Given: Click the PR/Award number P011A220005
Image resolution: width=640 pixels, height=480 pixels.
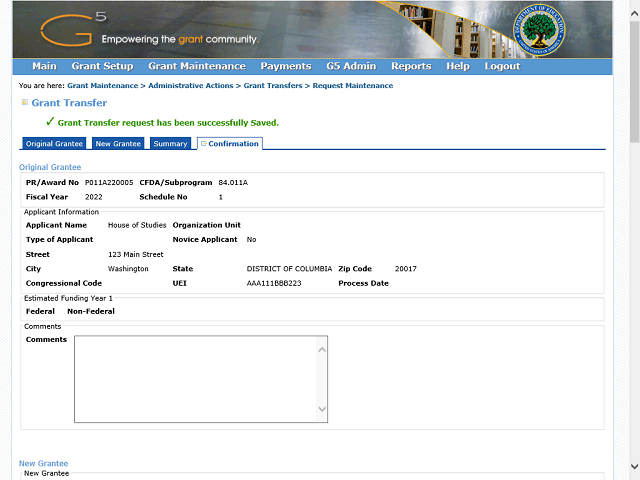Looking at the screenshot, I should coord(109,183).
